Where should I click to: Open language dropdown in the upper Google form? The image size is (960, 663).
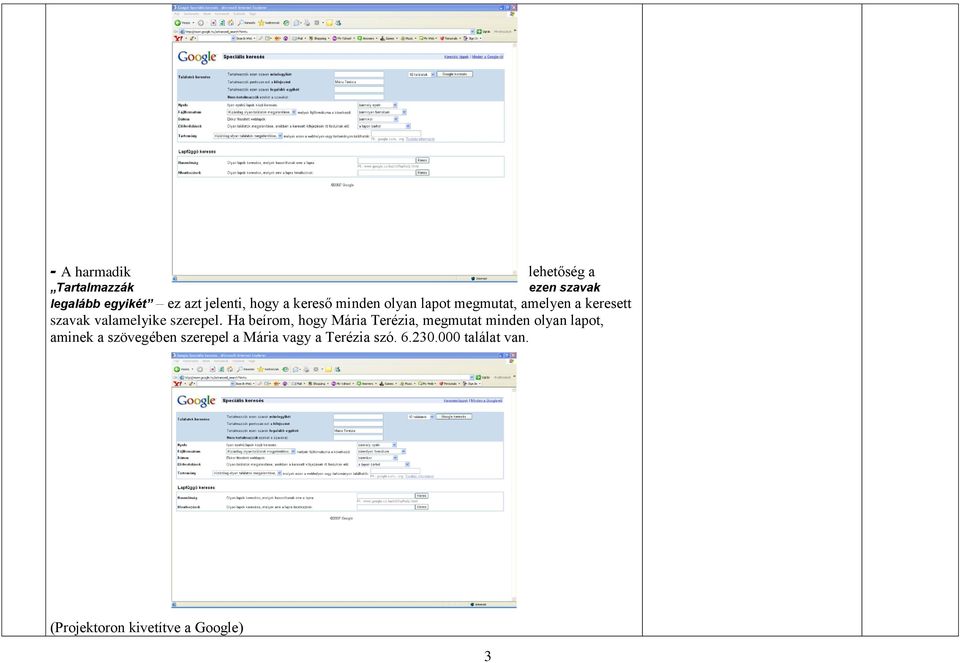(x=378, y=105)
